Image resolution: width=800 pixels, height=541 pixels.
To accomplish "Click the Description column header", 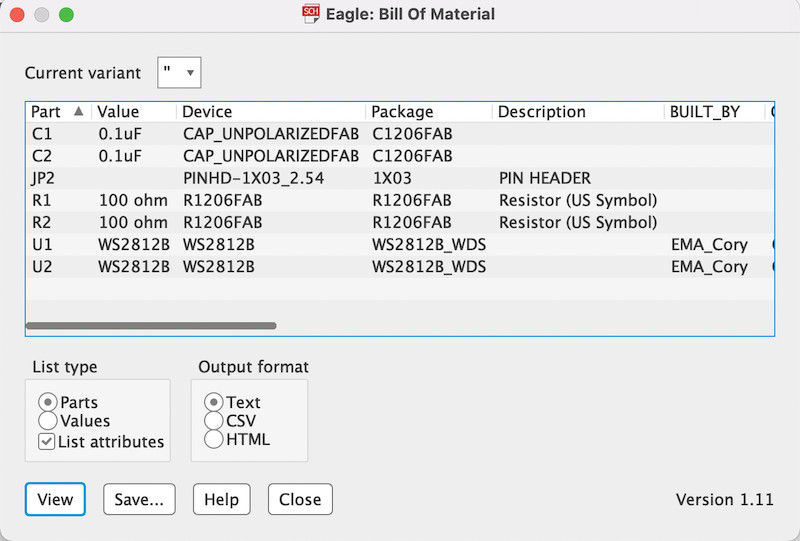I will [578, 111].
